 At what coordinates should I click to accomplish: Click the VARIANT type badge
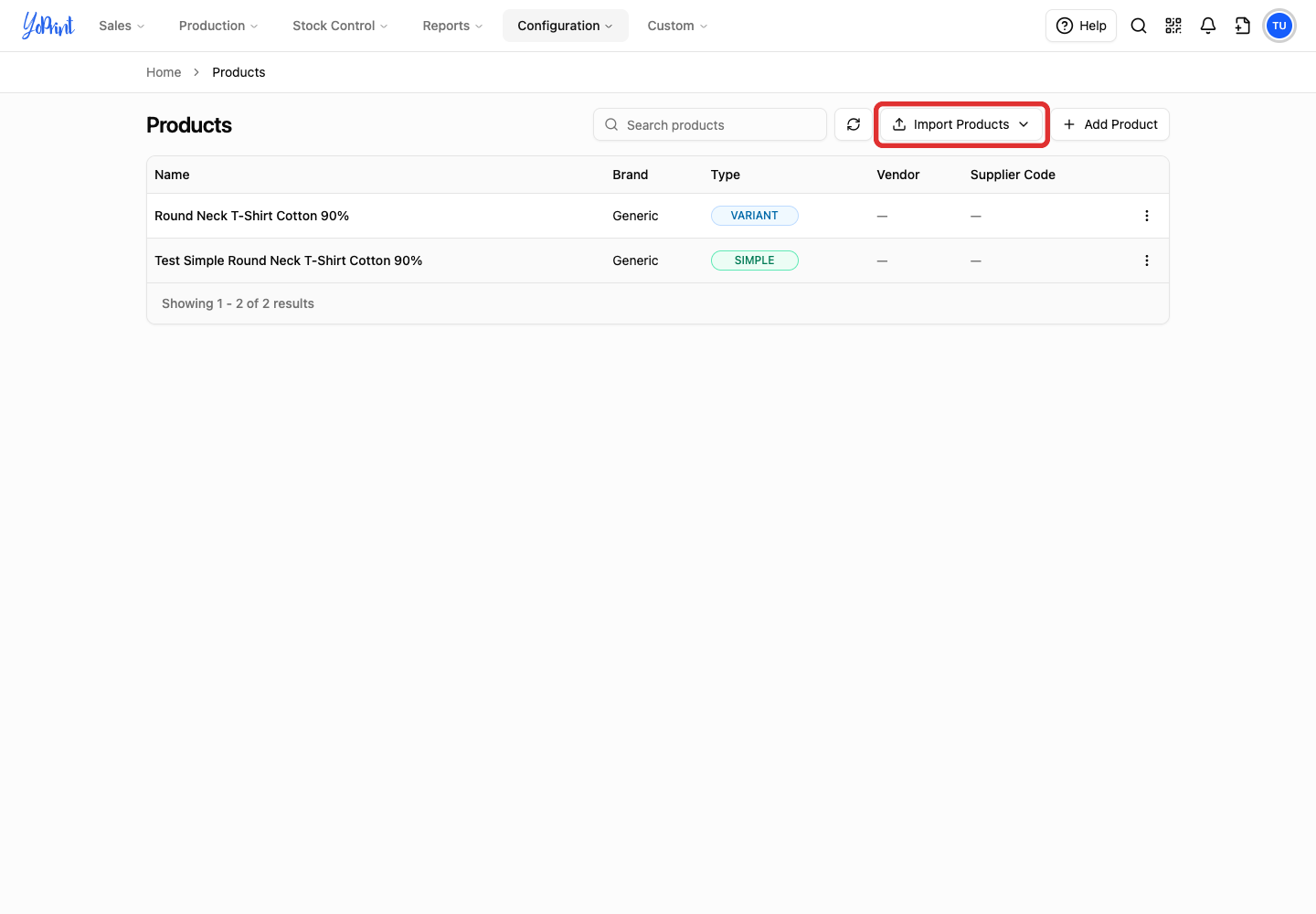coord(755,216)
